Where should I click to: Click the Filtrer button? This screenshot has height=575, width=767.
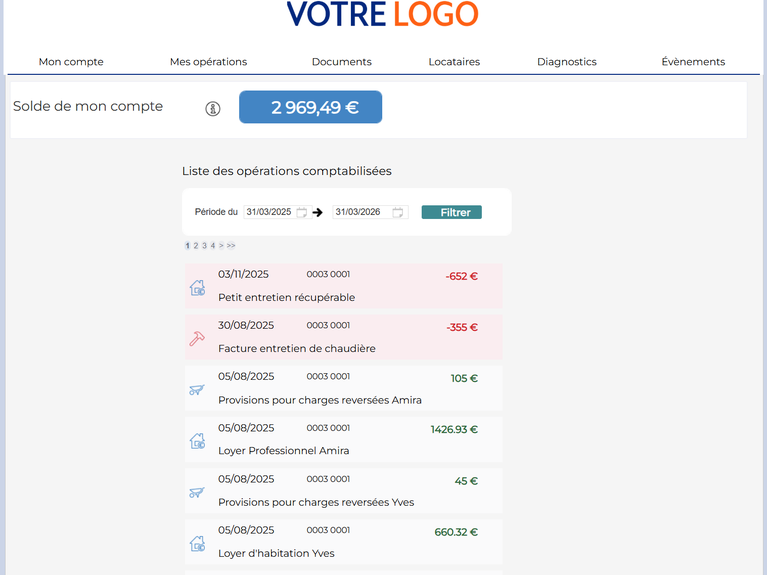(451, 212)
